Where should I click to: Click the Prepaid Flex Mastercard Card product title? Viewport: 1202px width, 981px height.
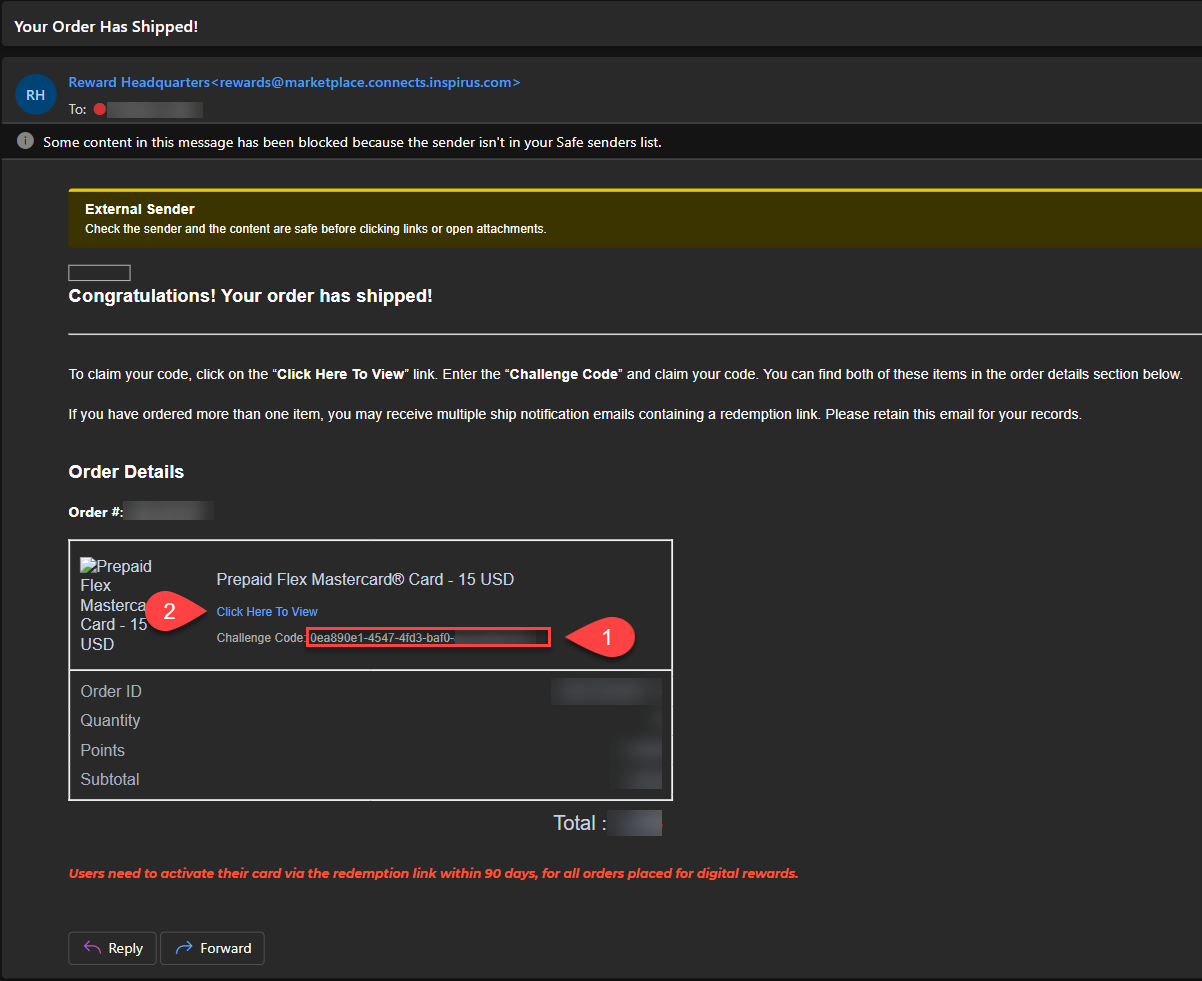(x=365, y=580)
